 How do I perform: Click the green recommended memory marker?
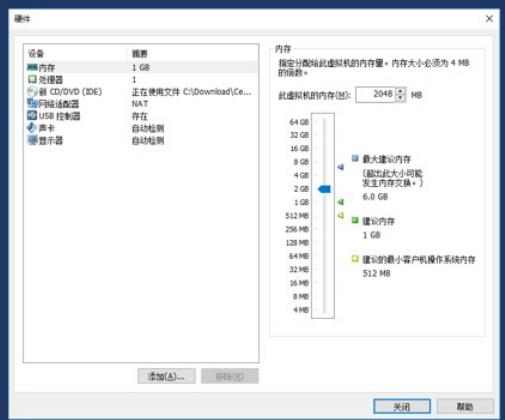pos(340,202)
